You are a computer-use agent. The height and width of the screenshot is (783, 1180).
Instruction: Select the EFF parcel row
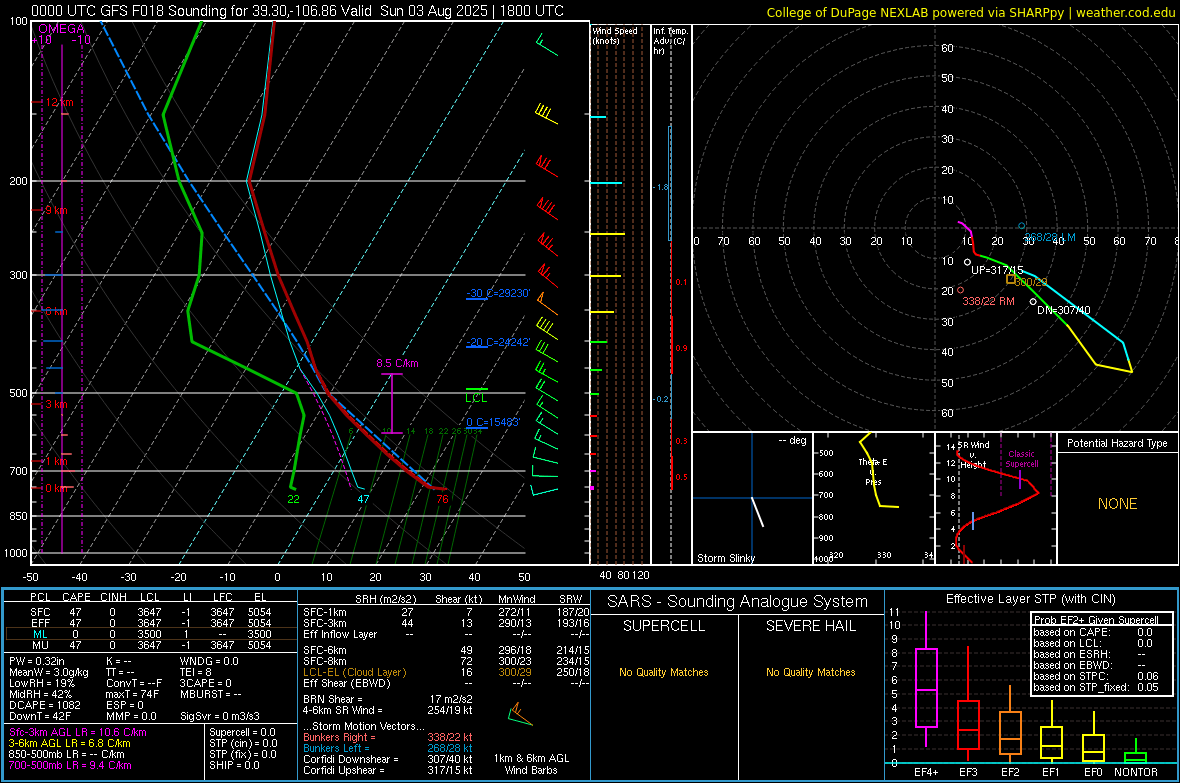click(x=149, y=623)
